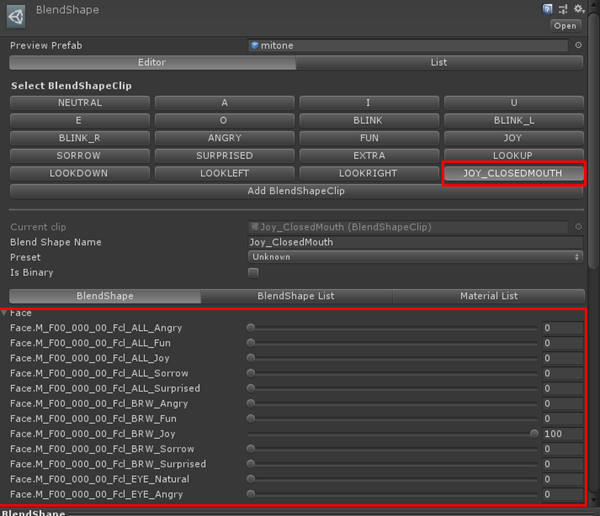Click the Blend Shape Name text field
Viewport: 600px width, 516px height.
pyautogui.click(x=416, y=242)
